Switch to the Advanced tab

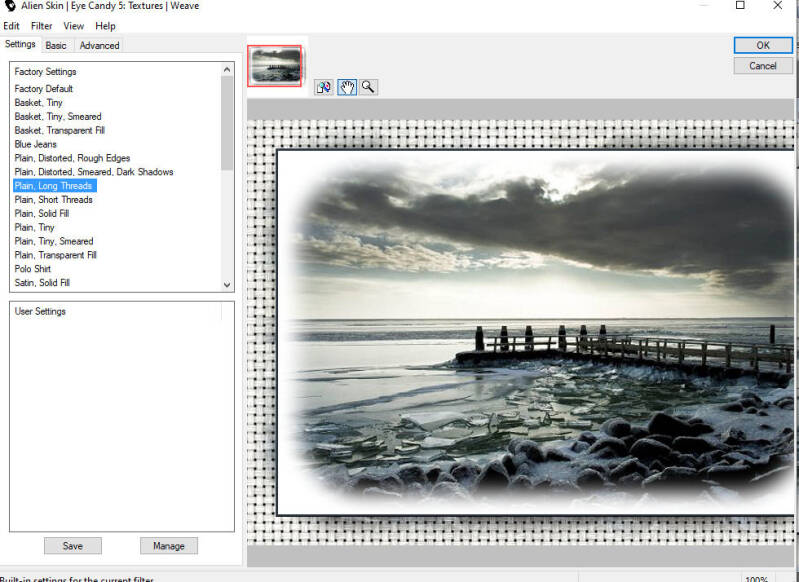click(x=99, y=45)
